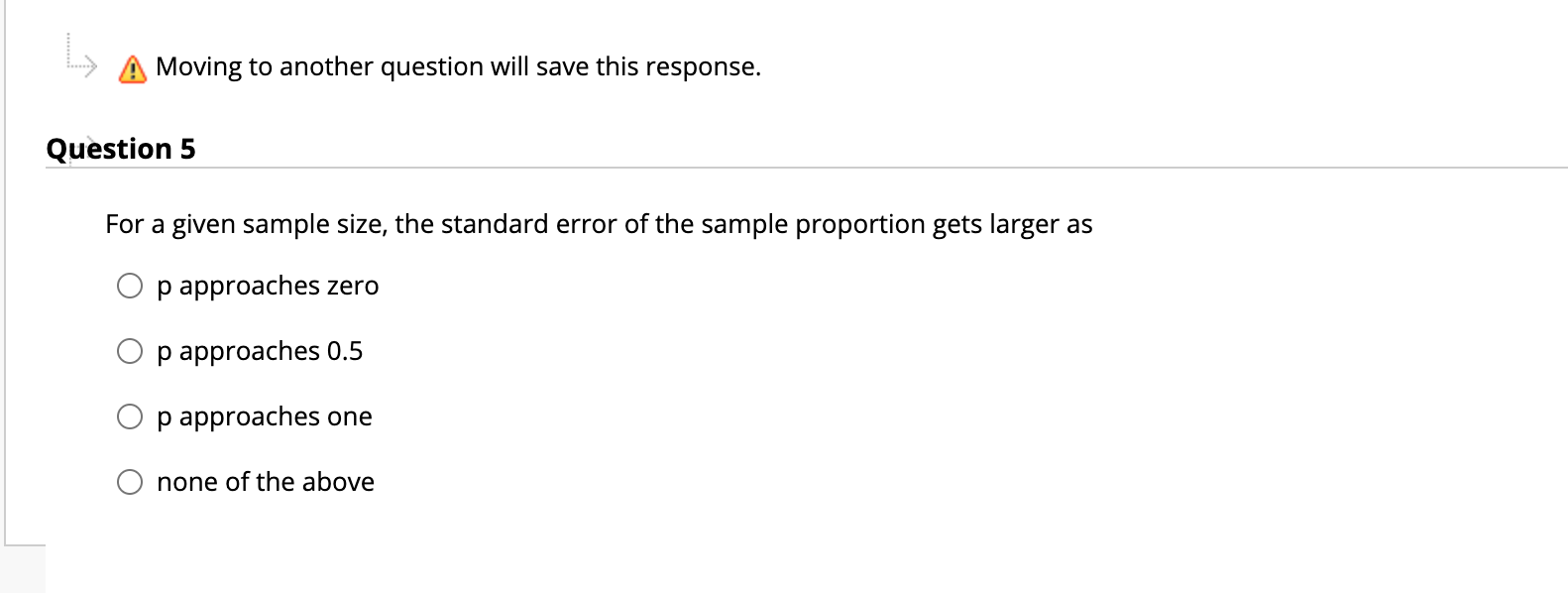This screenshot has height=593, width=1568.
Task: Click the 'p approaches 0.5' answer label
Action: pos(261,351)
